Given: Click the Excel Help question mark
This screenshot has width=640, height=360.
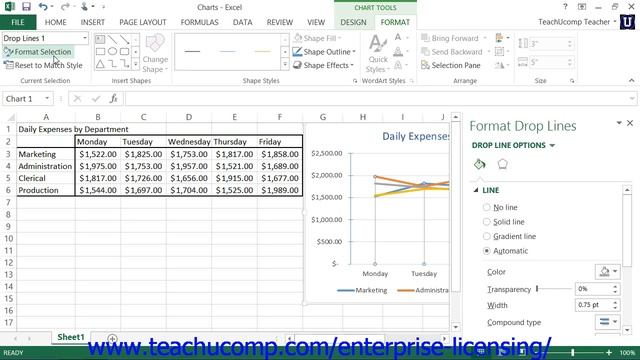Looking at the screenshot, I should [565, 7].
